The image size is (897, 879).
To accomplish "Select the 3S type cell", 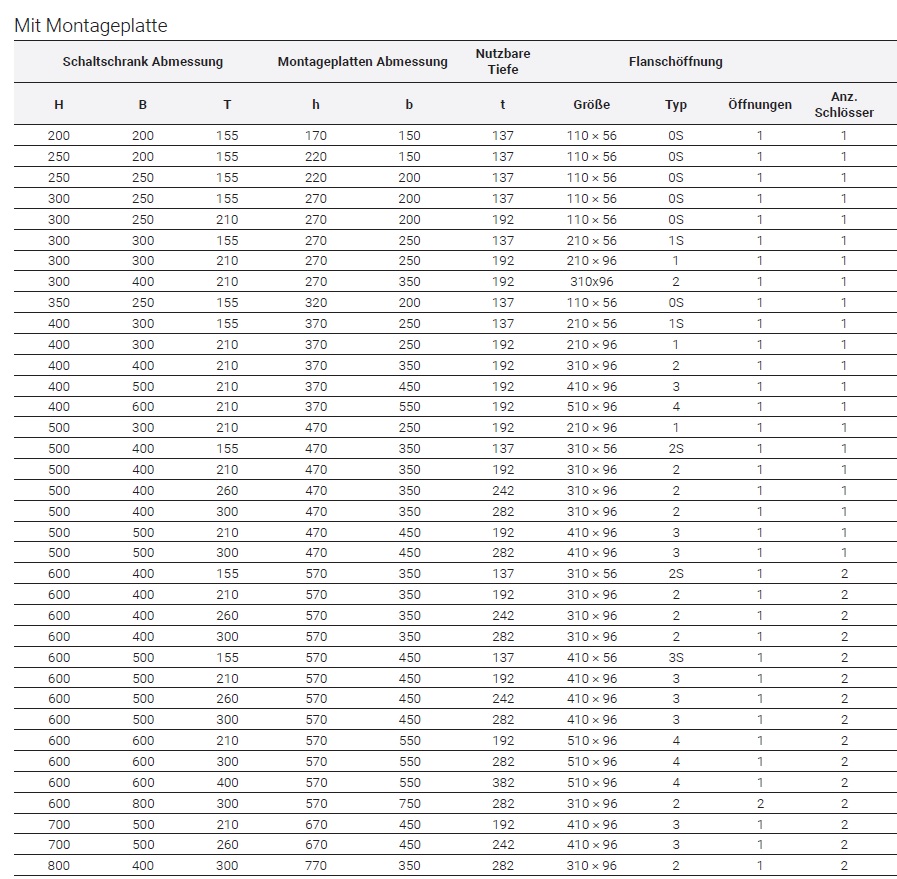I will 676,658.
